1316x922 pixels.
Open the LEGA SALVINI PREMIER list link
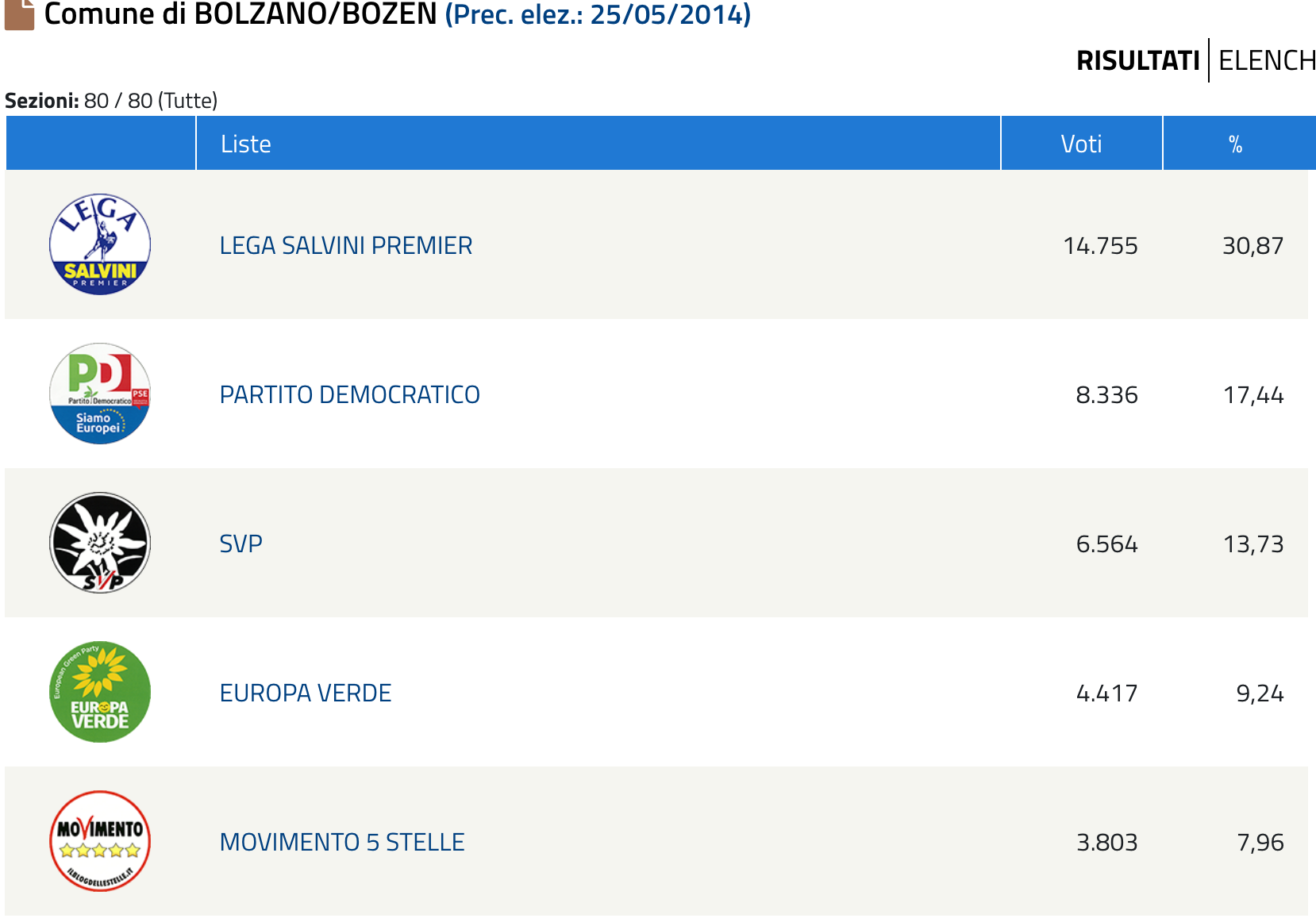point(345,246)
